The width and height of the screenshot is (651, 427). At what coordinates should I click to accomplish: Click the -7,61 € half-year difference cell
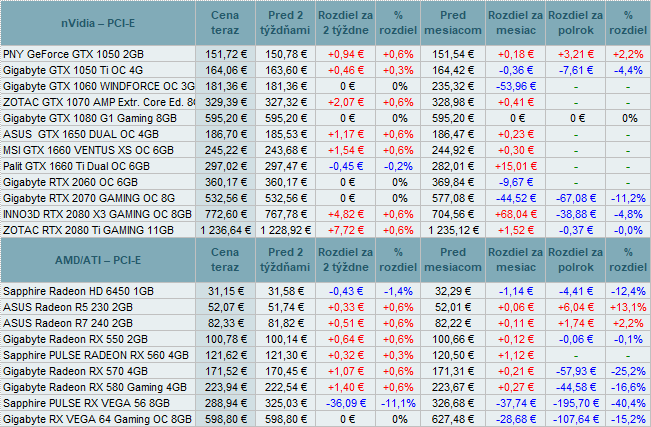tap(576, 70)
